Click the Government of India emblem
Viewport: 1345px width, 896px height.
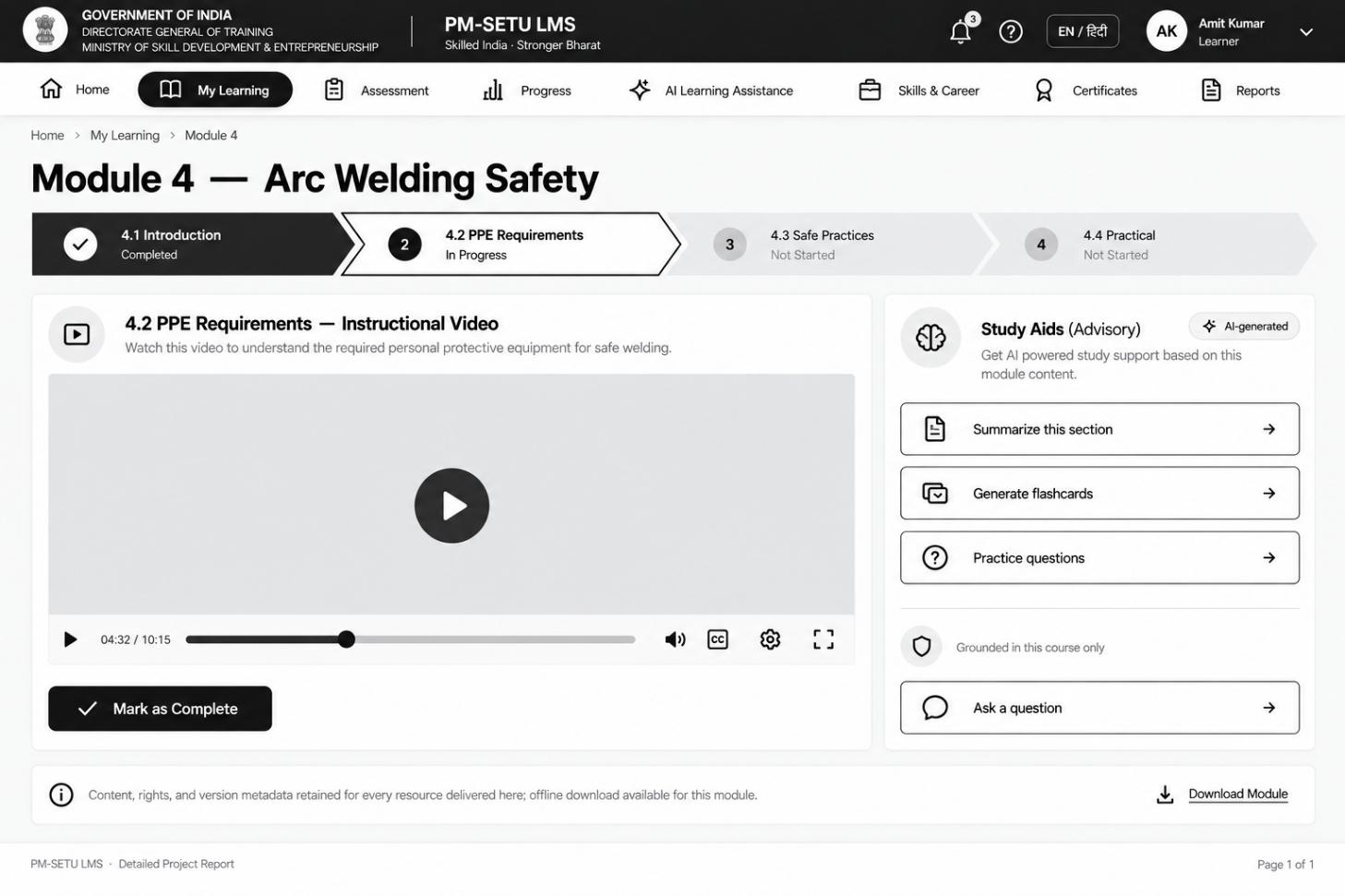45,30
